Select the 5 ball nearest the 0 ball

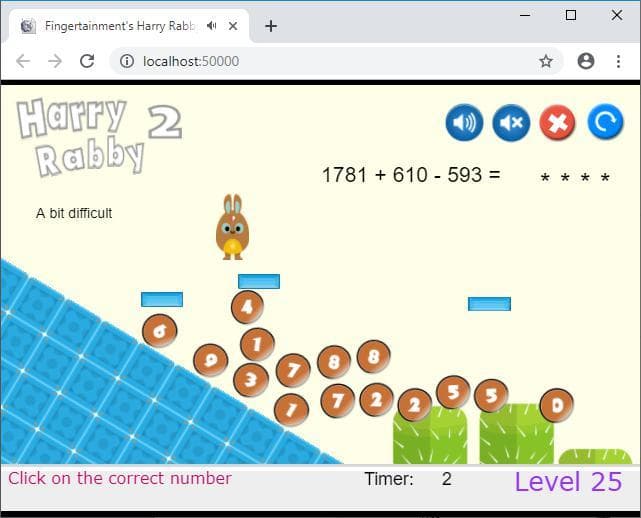[x=491, y=395]
